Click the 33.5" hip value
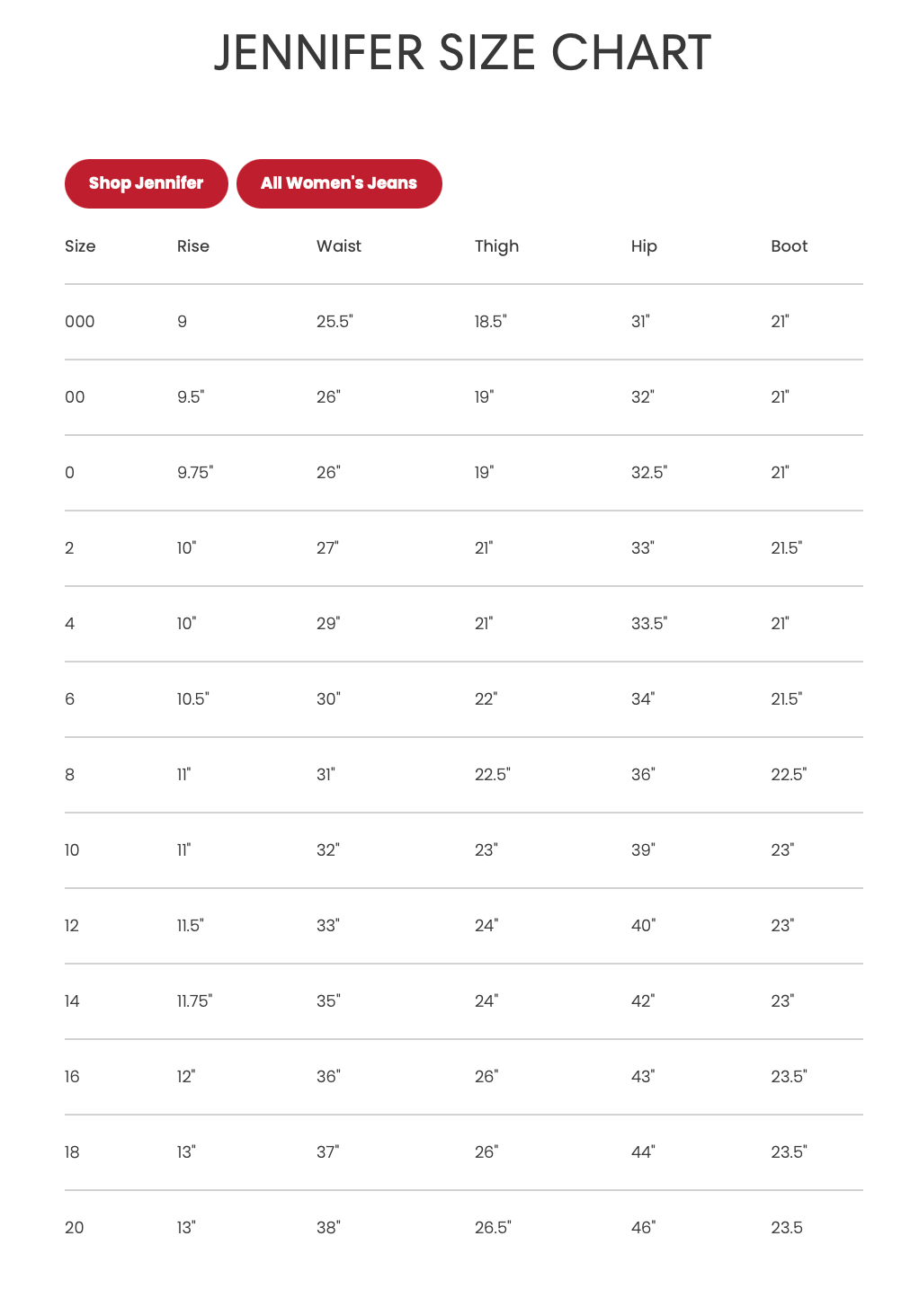 [x=649, y=624]
